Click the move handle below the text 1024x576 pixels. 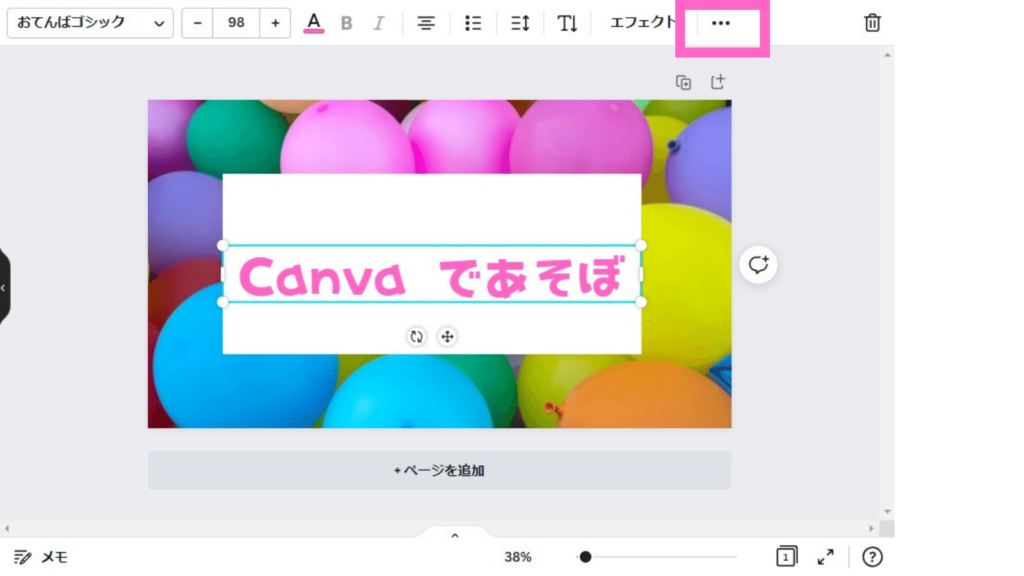coord(447,336)
